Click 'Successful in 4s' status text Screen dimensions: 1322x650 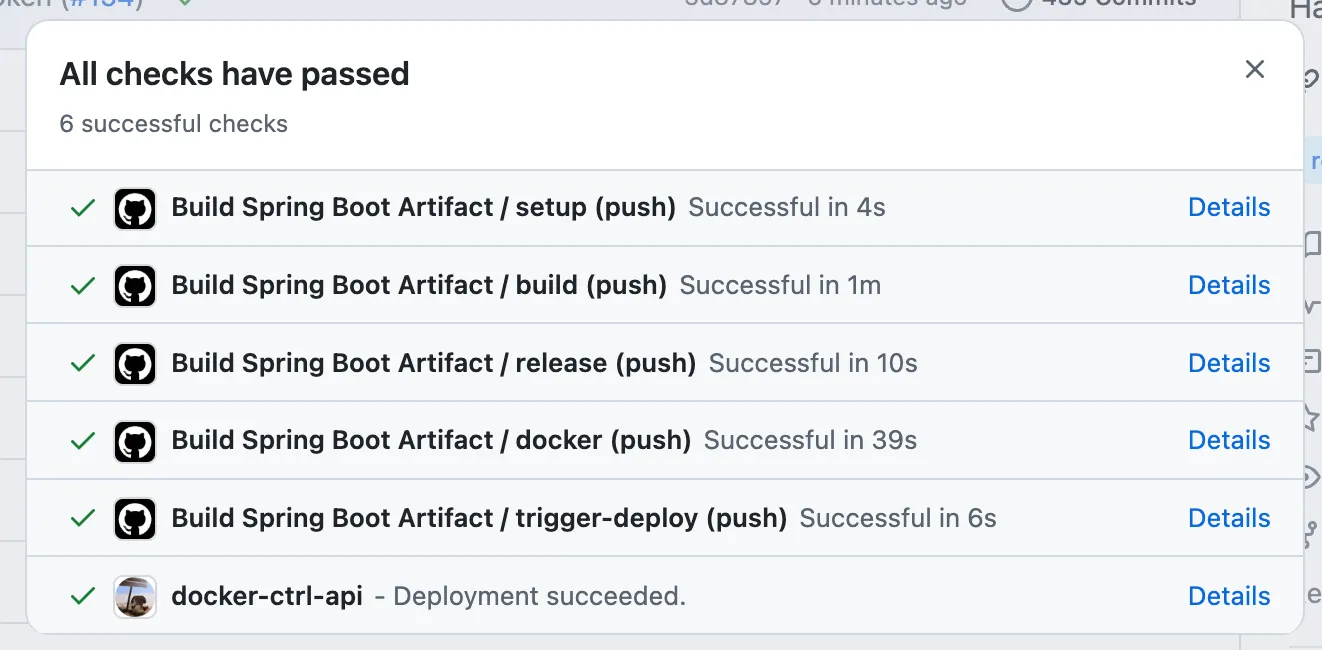787,207
